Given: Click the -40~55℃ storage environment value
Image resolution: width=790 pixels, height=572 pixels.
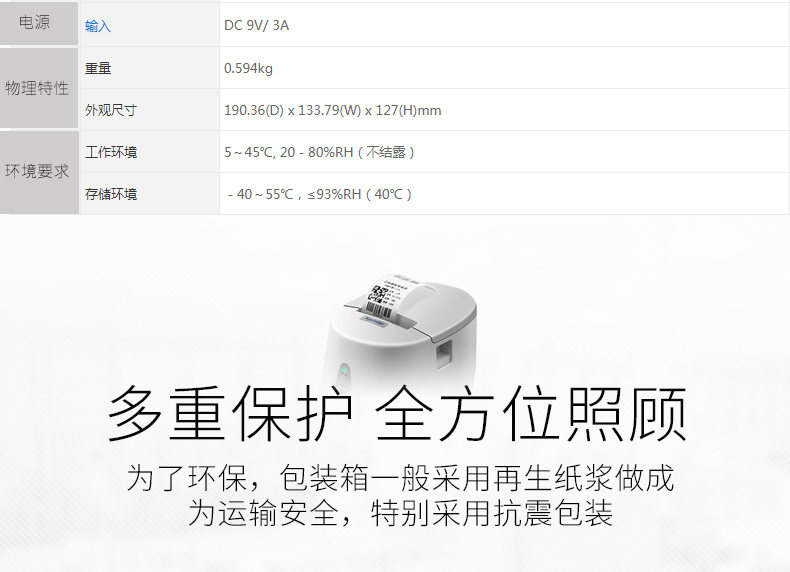Looking at the screenshot, I should tap(319, 194).
